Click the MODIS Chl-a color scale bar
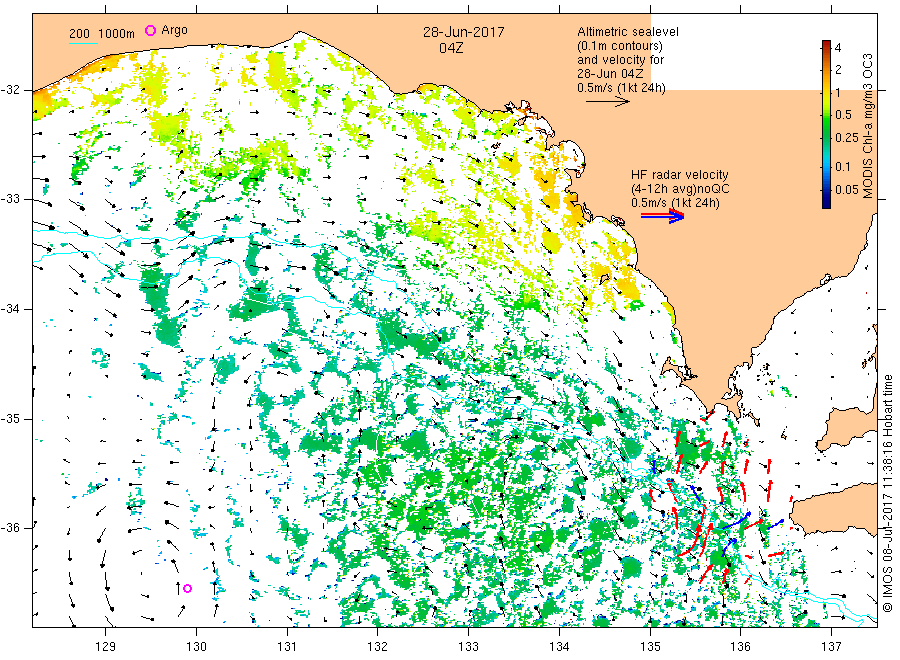 coord(826,124)
